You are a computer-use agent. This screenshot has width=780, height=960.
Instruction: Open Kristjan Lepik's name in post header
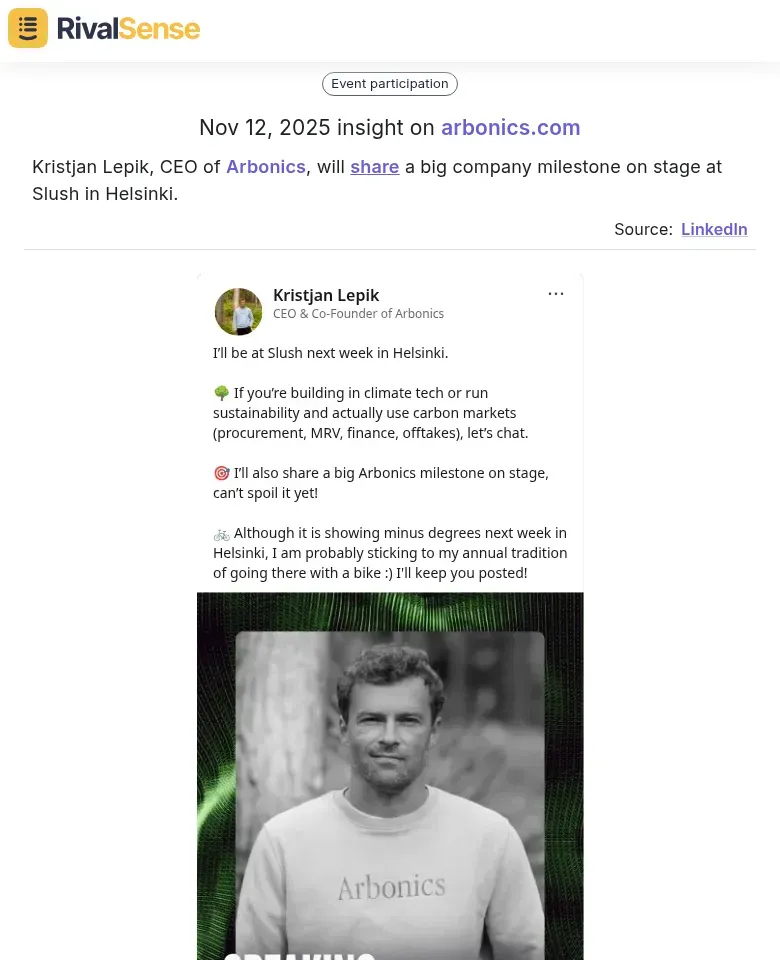click(x=326, y=295)
